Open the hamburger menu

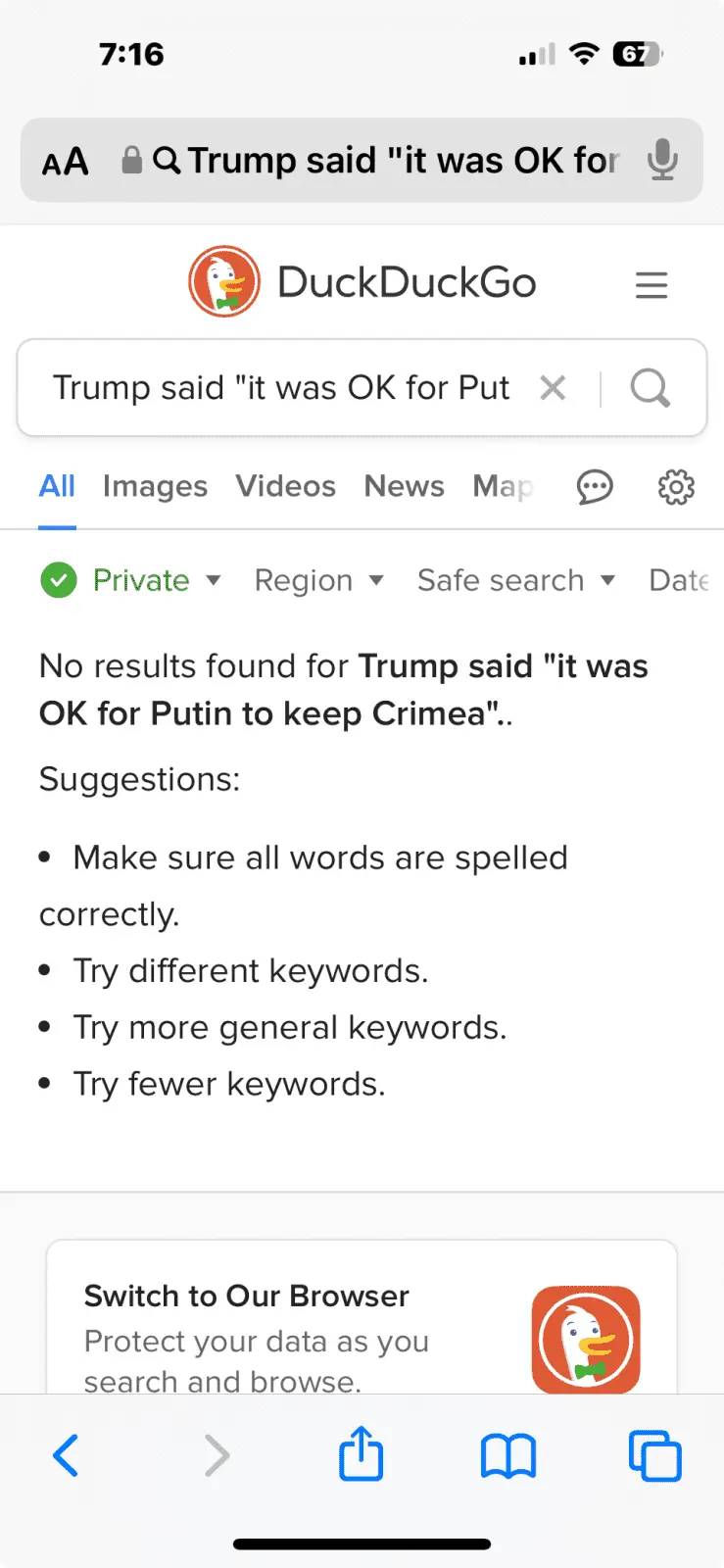pos(652,285)
